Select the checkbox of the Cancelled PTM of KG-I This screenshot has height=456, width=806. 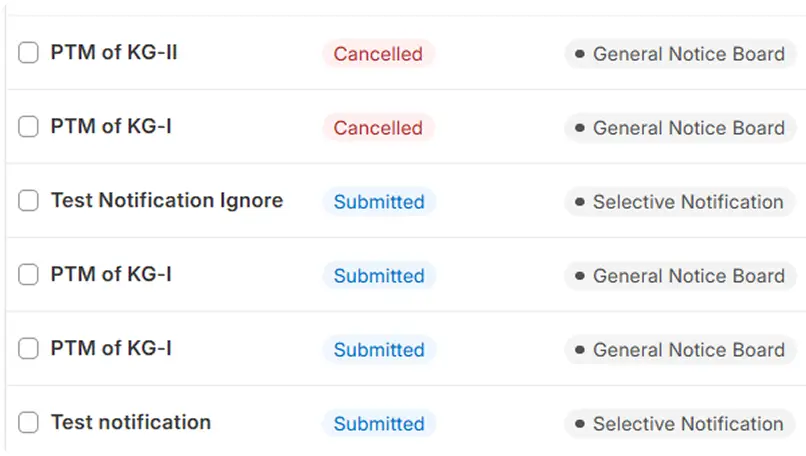click(29, 127)
